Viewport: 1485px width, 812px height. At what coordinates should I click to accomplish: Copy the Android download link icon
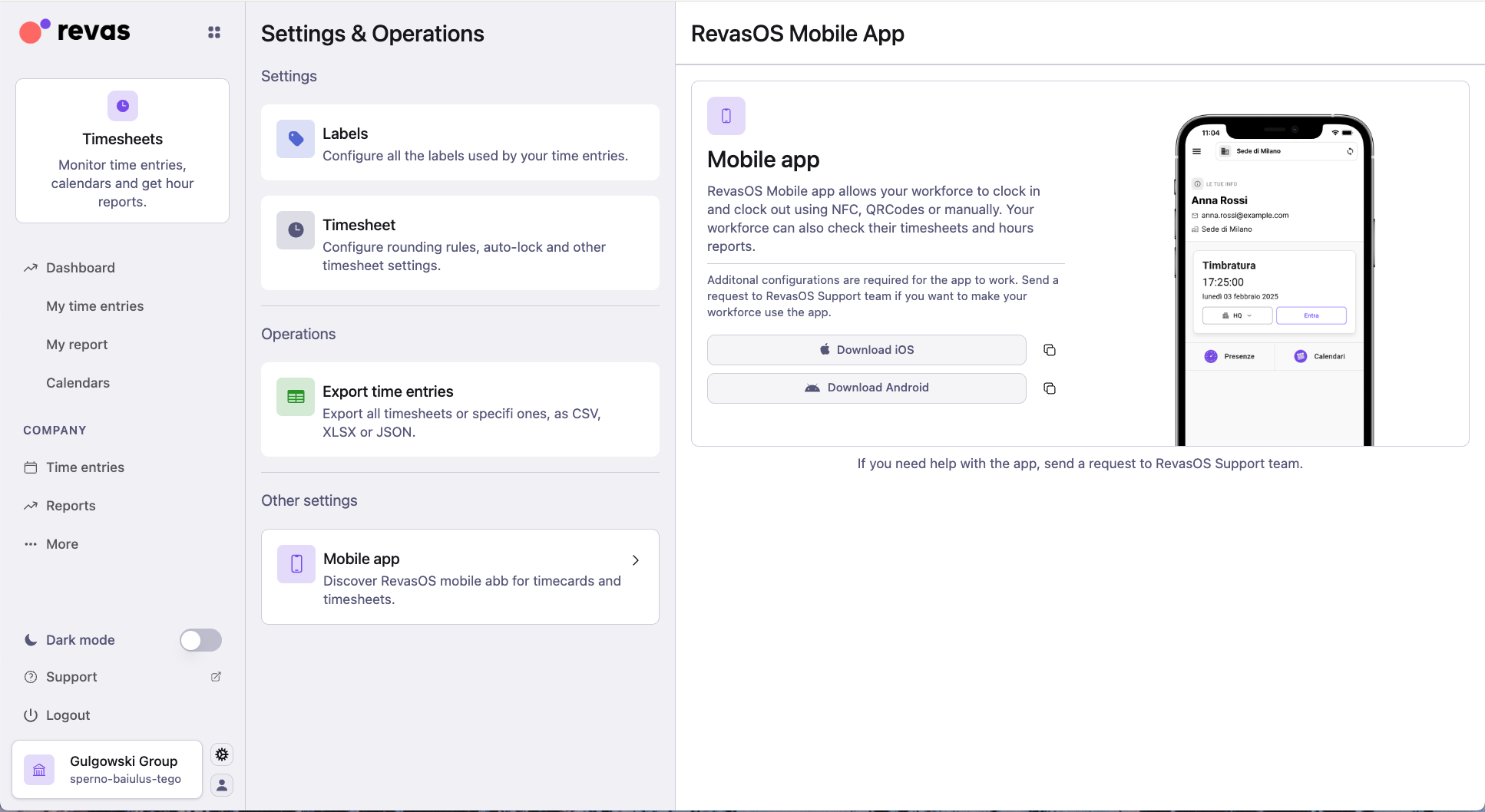click(1049, 388)
